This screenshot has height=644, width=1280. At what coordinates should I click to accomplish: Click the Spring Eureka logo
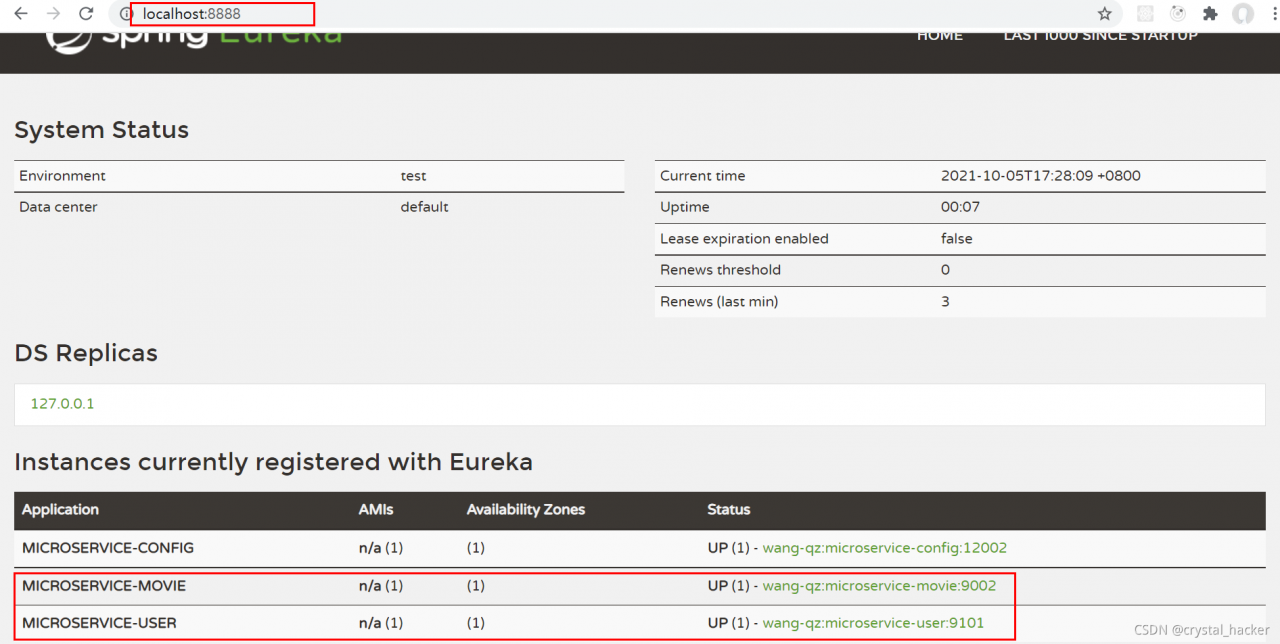click(x=194, y=40)
